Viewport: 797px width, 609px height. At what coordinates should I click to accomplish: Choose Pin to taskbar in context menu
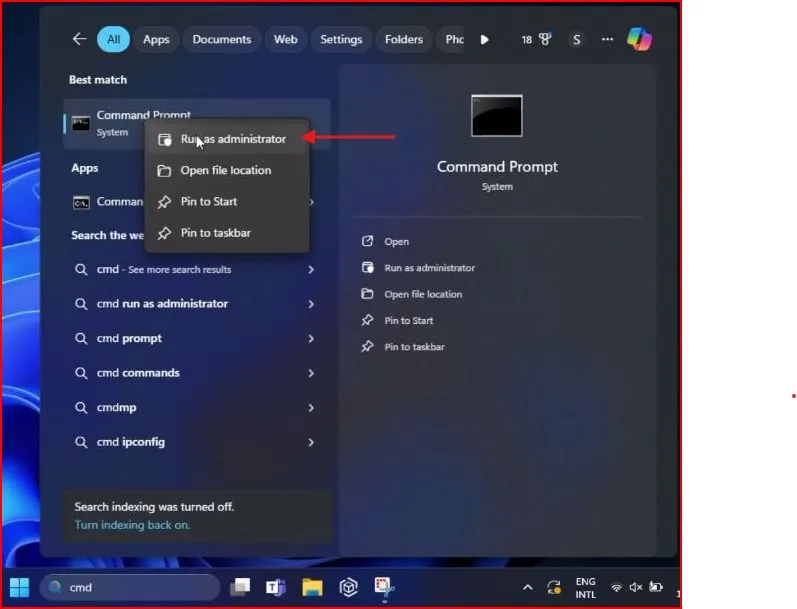click(x=227, y=233)
